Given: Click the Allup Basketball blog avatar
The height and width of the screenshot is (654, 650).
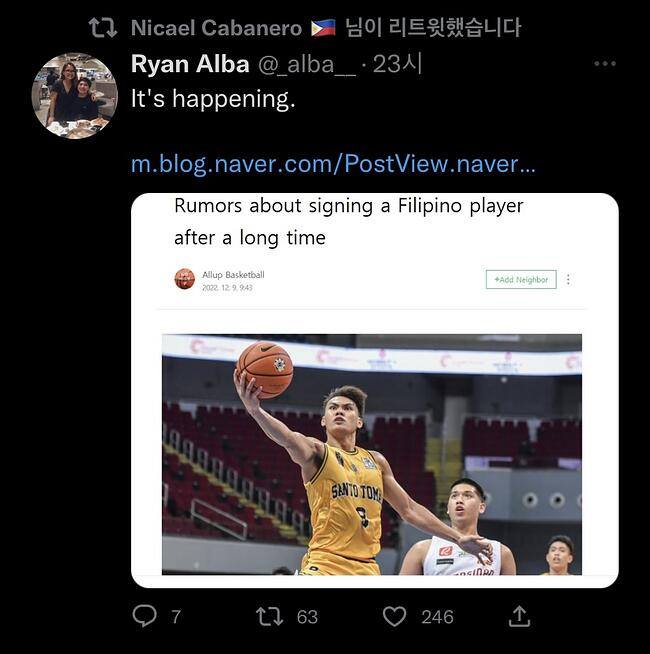Looking at the screenshot, I should pos(184,279).
